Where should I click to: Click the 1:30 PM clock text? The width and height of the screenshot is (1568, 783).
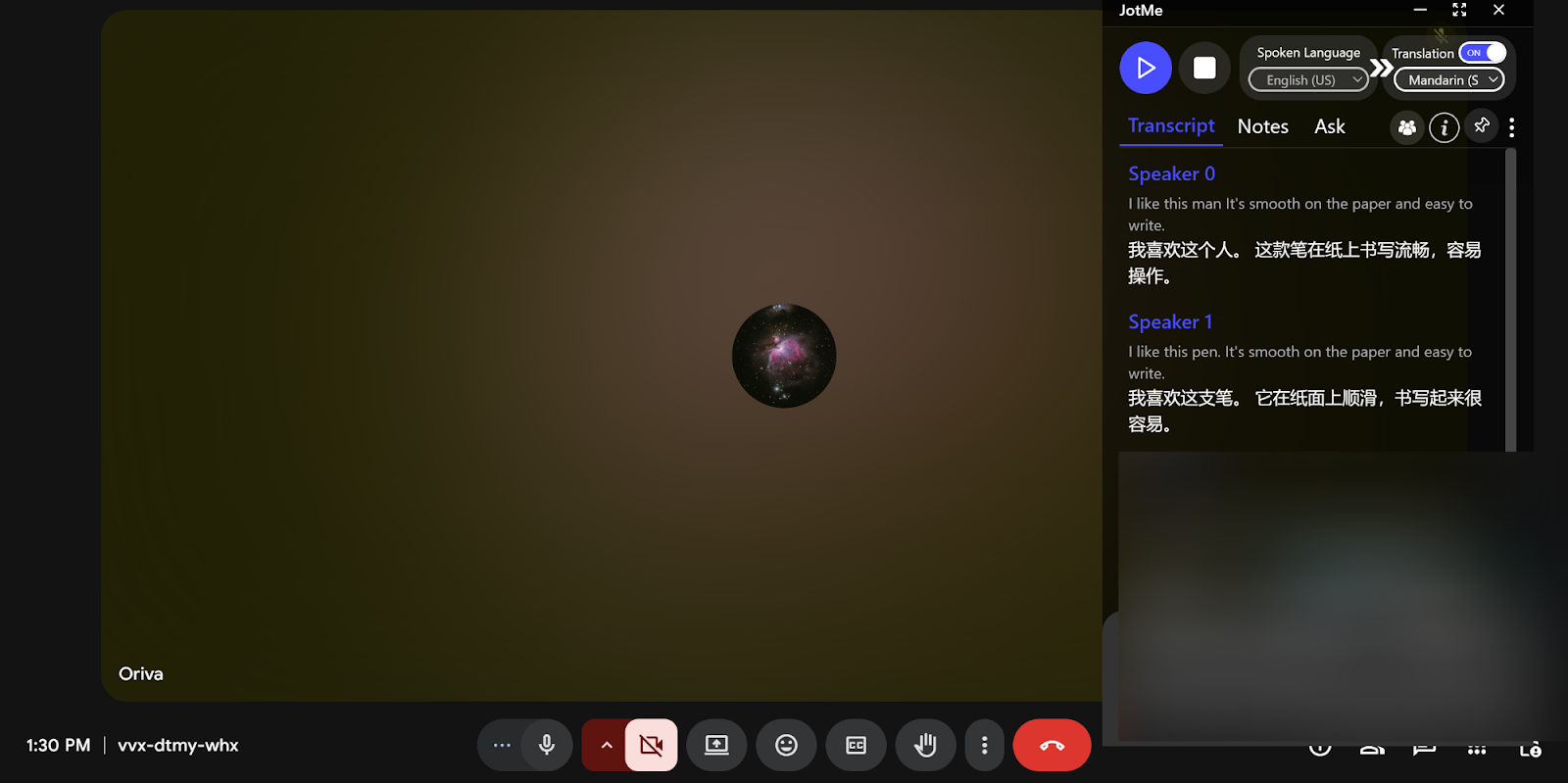pyautogui.click(x=59, y=745)
